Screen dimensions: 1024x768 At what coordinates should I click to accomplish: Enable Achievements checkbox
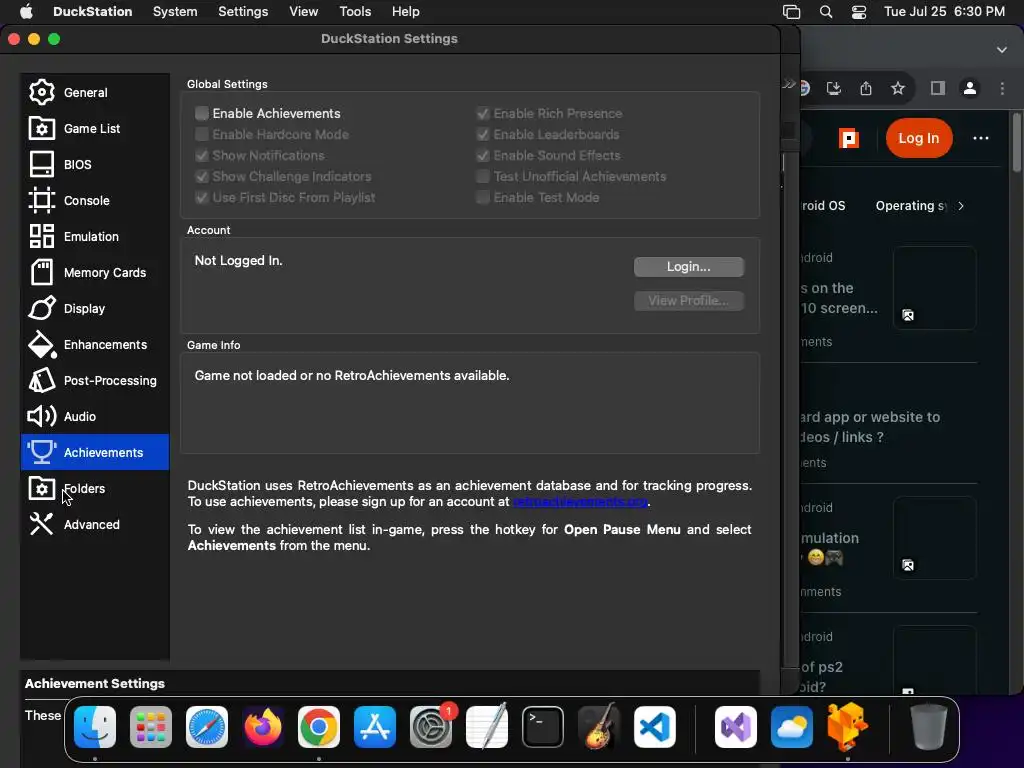202,114
